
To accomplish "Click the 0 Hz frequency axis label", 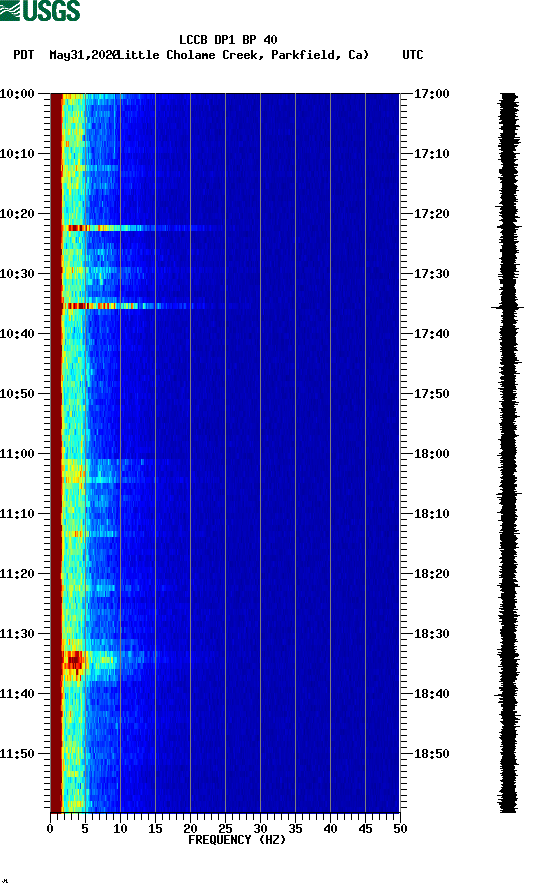I will [x=50, y=829].
